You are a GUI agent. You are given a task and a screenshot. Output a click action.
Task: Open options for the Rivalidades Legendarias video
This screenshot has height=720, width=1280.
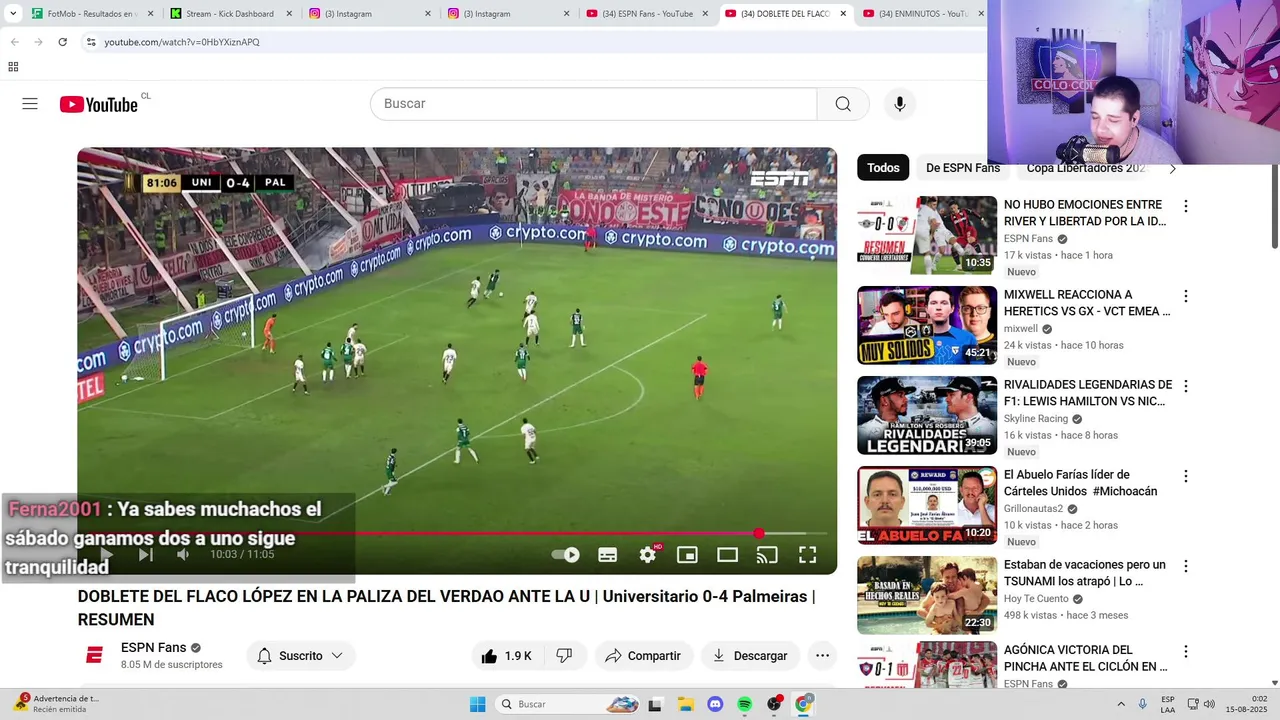click(x=1186, y=386)
